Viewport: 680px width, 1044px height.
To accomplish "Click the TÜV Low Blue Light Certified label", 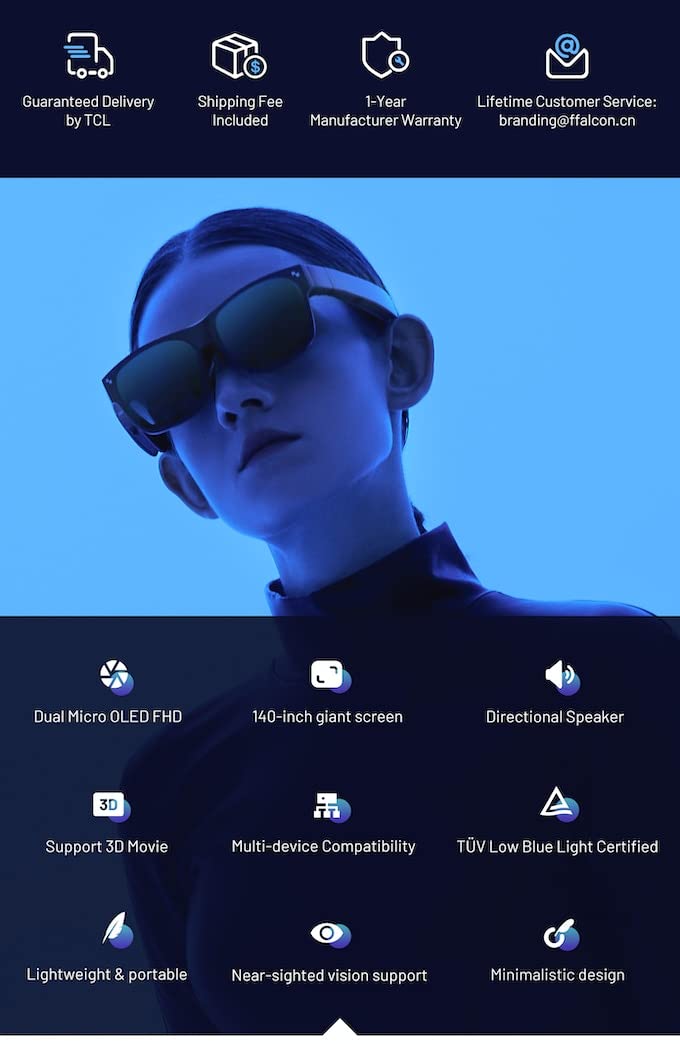I will [557, 847].
